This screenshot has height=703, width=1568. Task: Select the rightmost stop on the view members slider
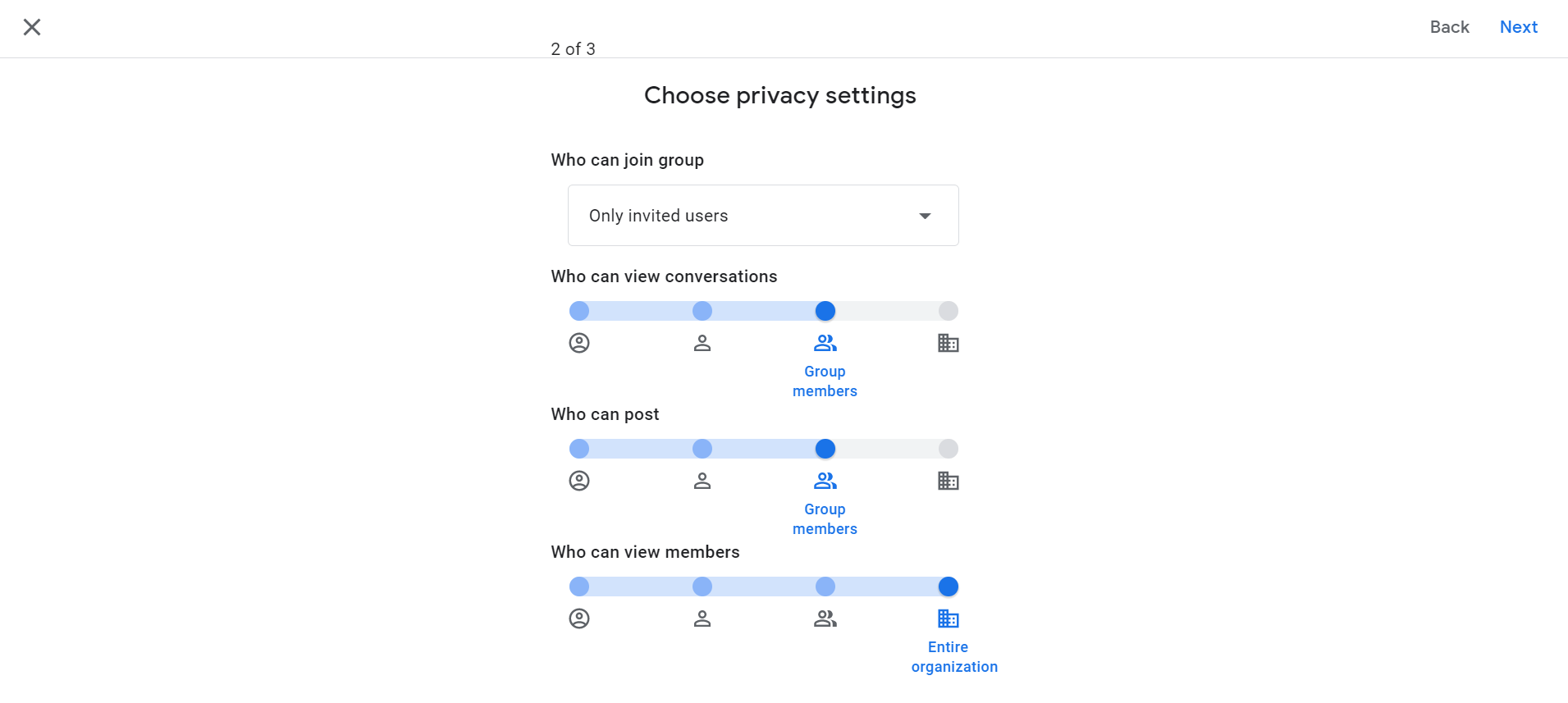click(948, 586)
